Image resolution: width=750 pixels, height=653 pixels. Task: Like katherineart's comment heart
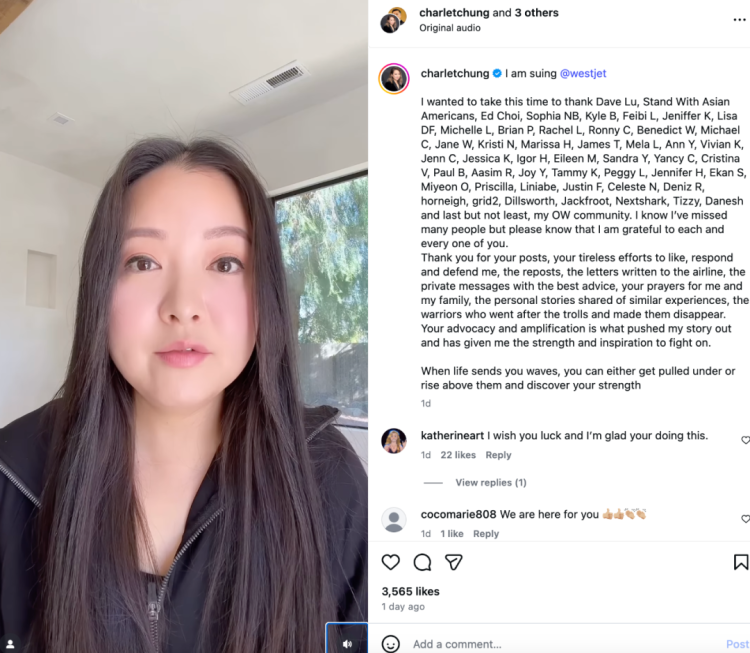coord(745,440)
